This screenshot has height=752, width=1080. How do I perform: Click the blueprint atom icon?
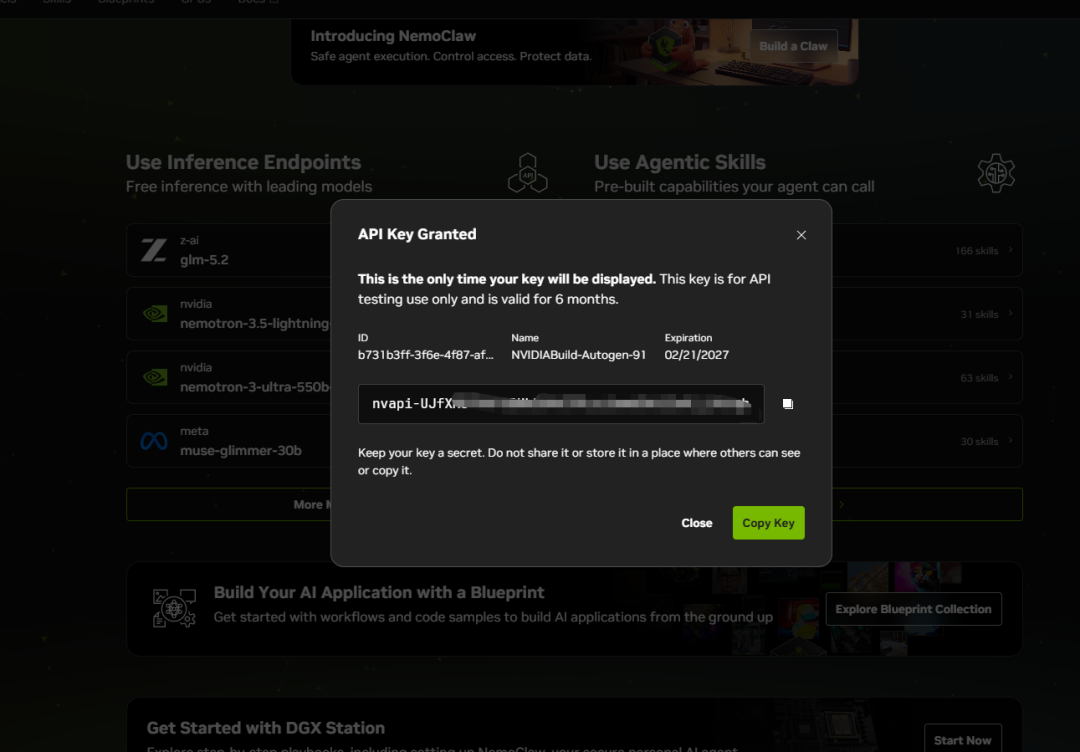(x=174, y=608)
